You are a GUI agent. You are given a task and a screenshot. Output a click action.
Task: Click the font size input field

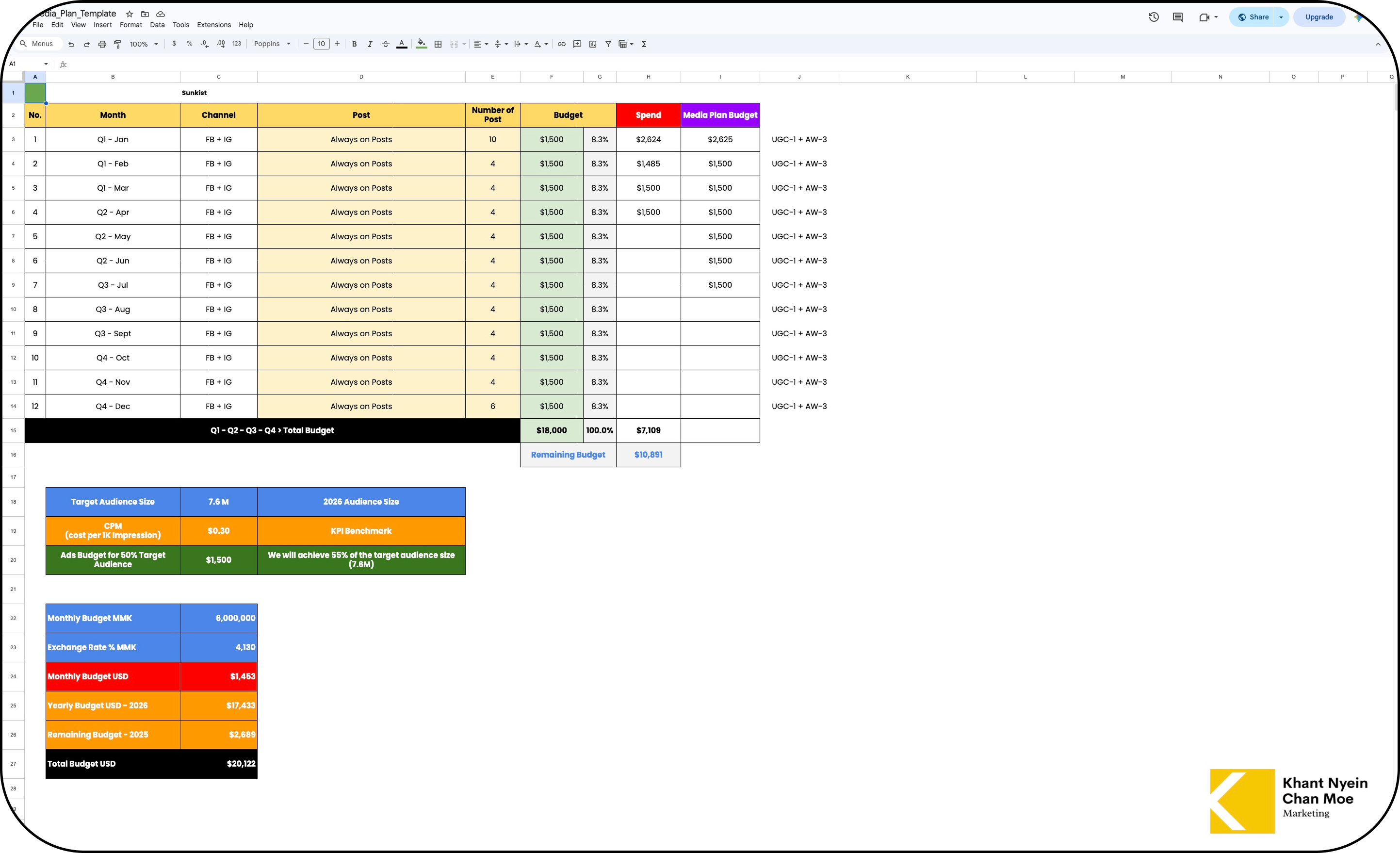click(322, 44)
